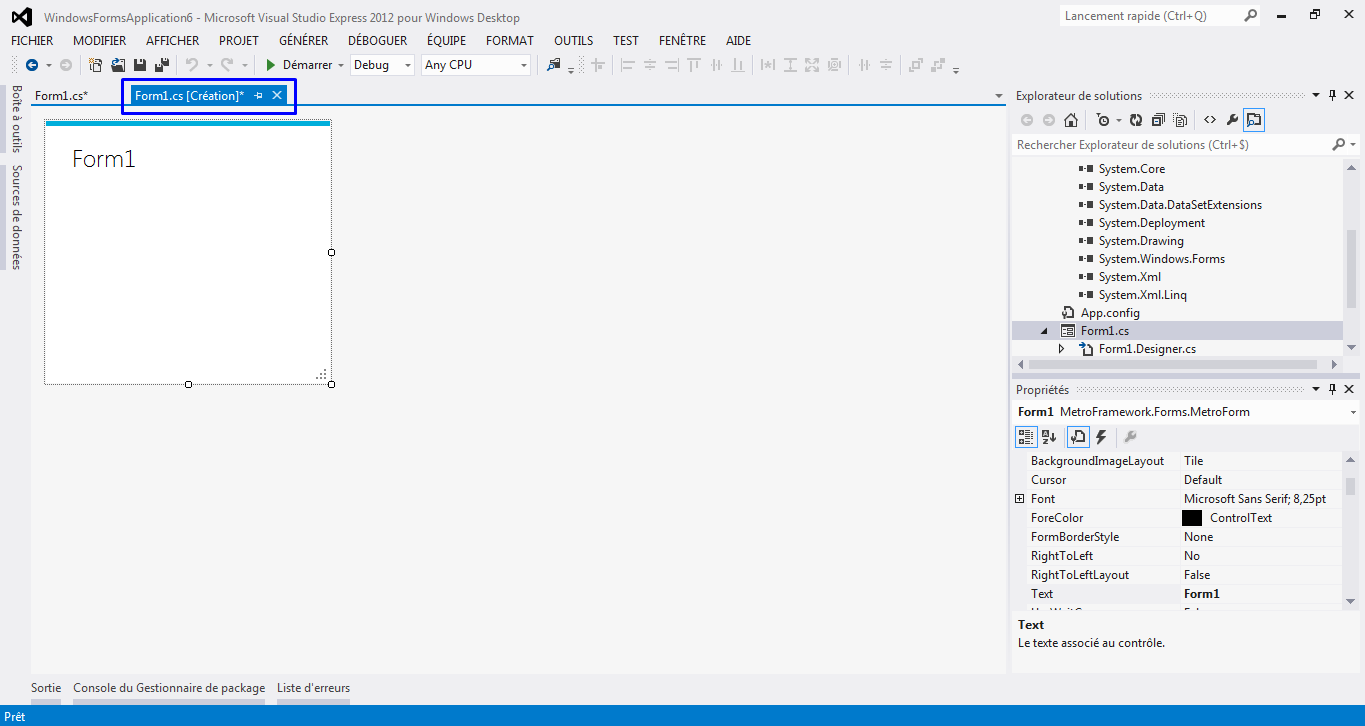Save the current file with the single-disk icon

pyautogui.click(x=140, y=65)
